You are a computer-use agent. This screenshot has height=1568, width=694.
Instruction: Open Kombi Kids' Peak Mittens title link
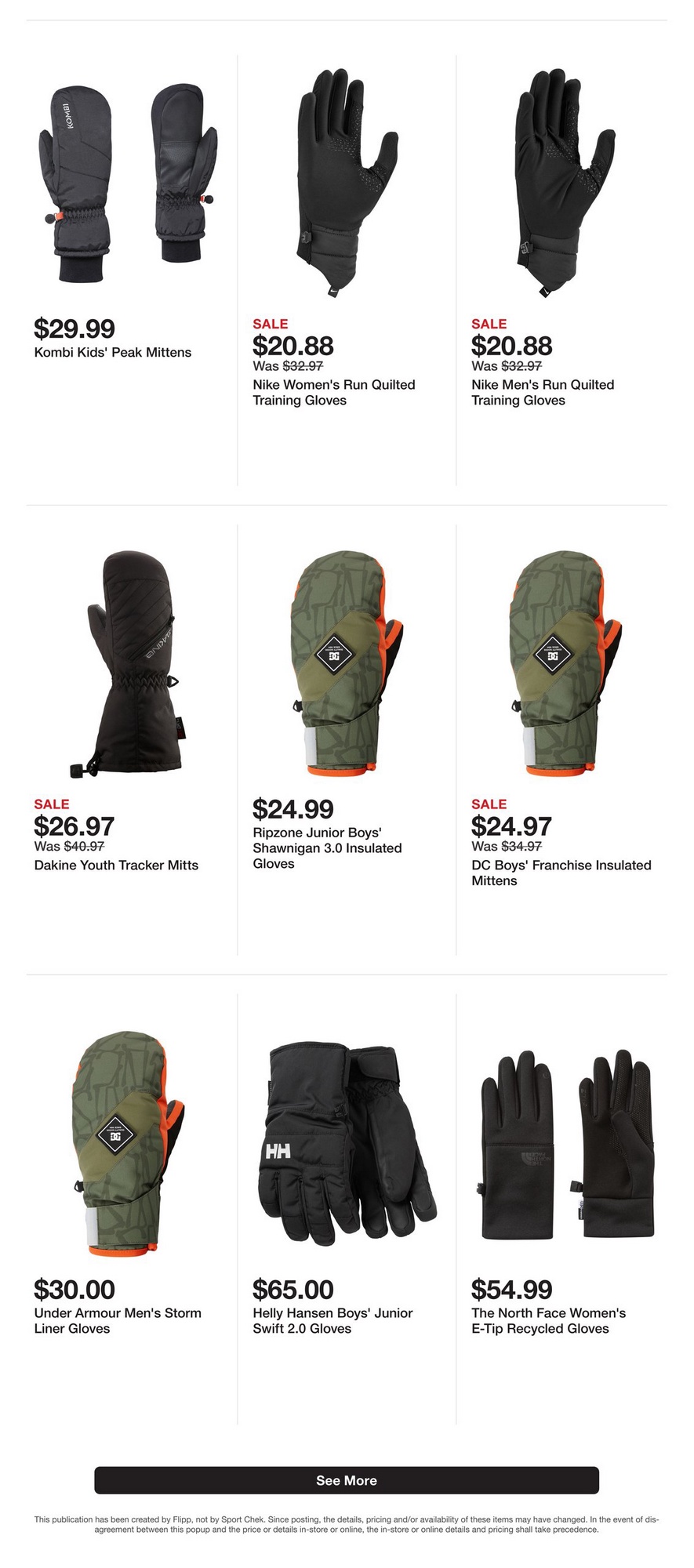tap(113, 353)
